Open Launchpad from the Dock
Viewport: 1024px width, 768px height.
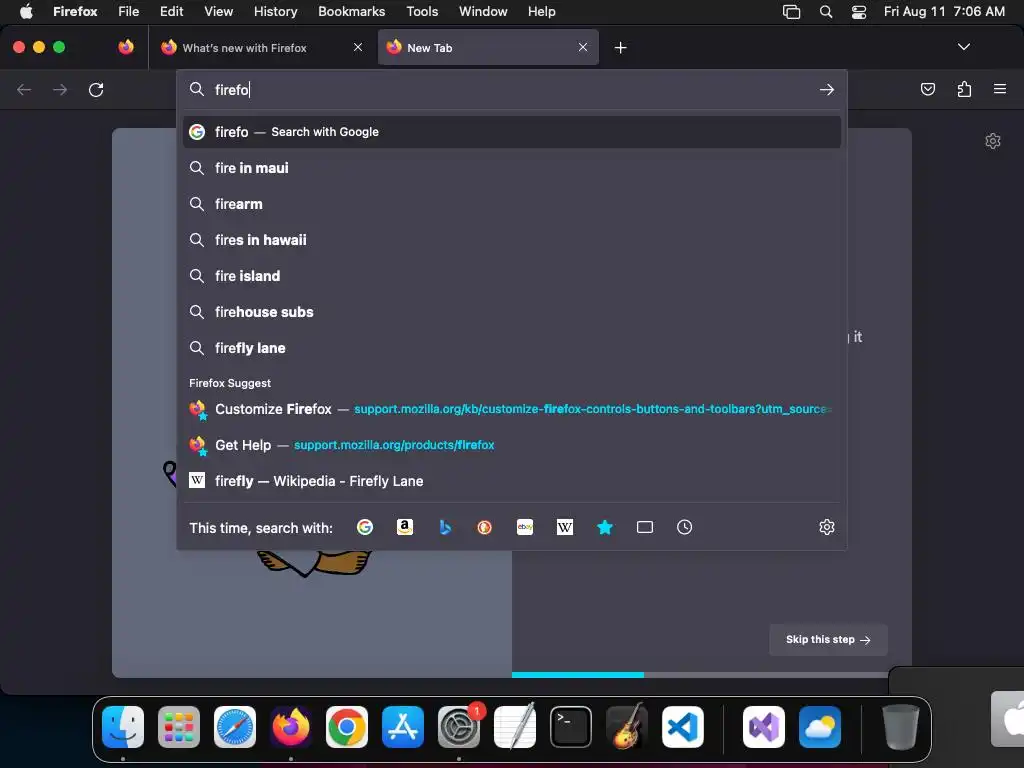(179, 727)
